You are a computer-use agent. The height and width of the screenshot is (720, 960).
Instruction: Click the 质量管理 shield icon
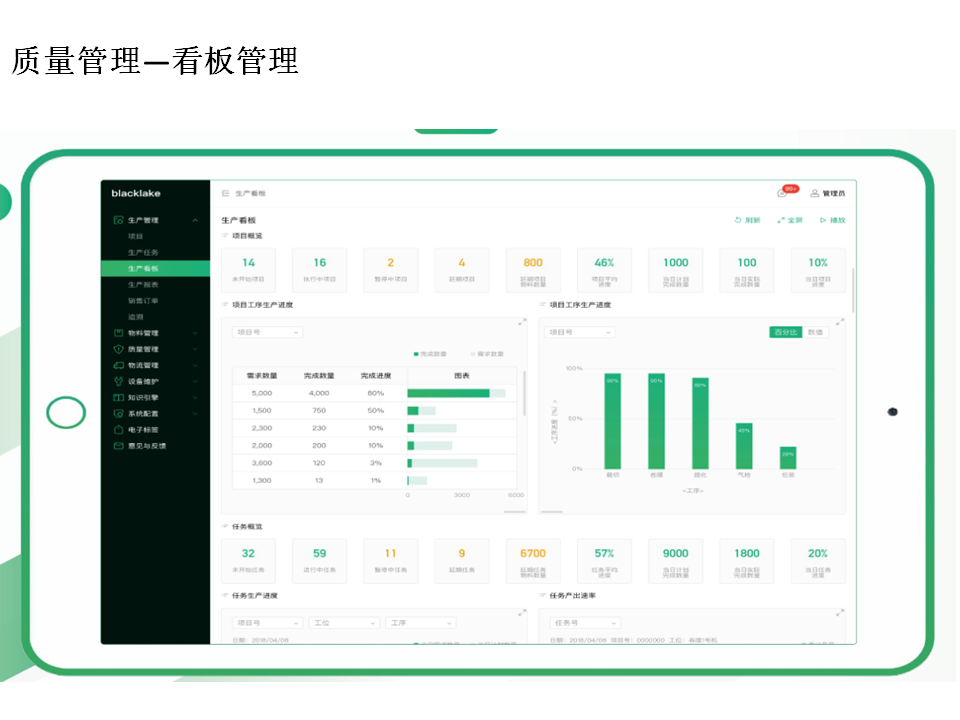pyautogui.click(x=118, y=349)
